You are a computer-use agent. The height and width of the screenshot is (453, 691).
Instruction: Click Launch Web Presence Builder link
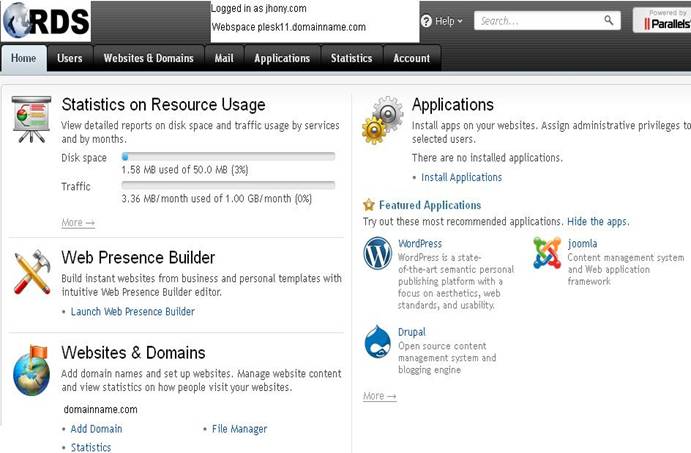[x=133, y=312]
